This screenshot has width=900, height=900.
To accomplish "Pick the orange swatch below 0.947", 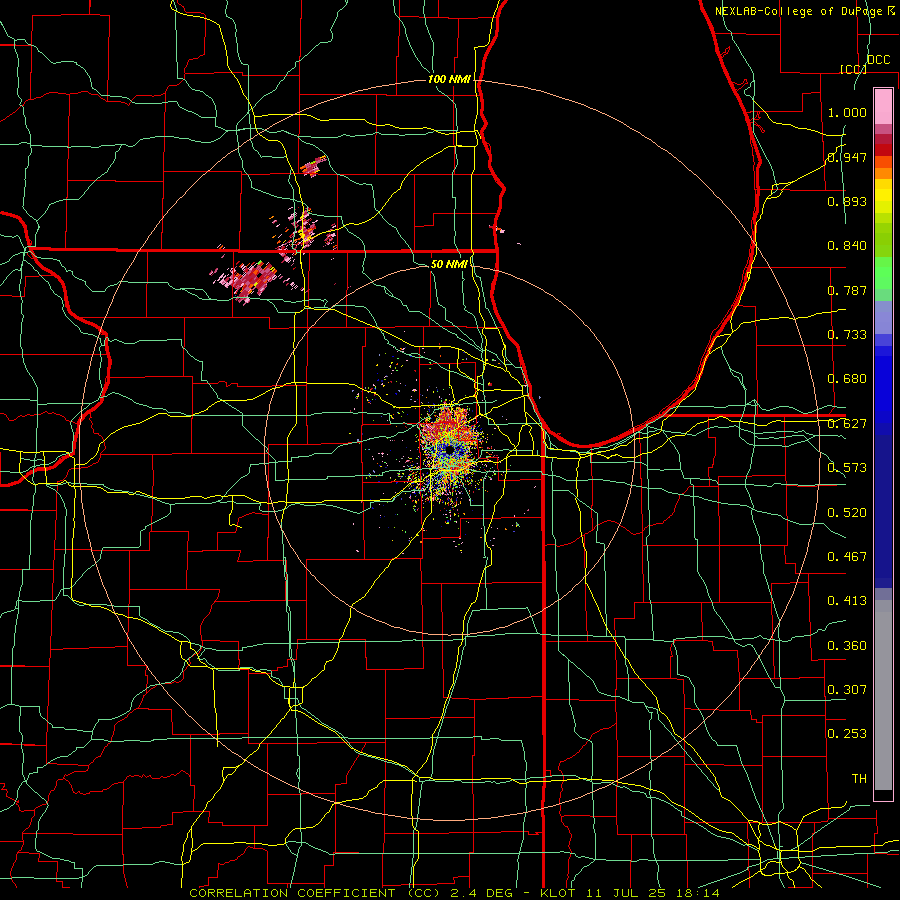I will [x=883, y=173].
